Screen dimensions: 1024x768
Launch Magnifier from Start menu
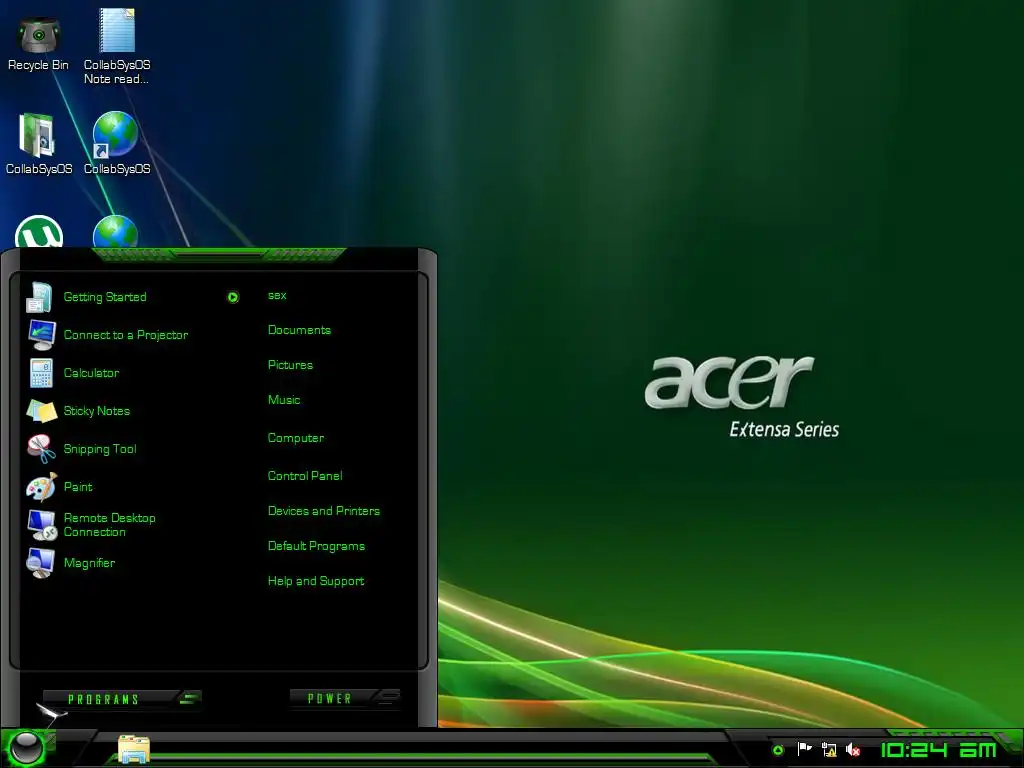pyautogui.click(x=89, y=563)
